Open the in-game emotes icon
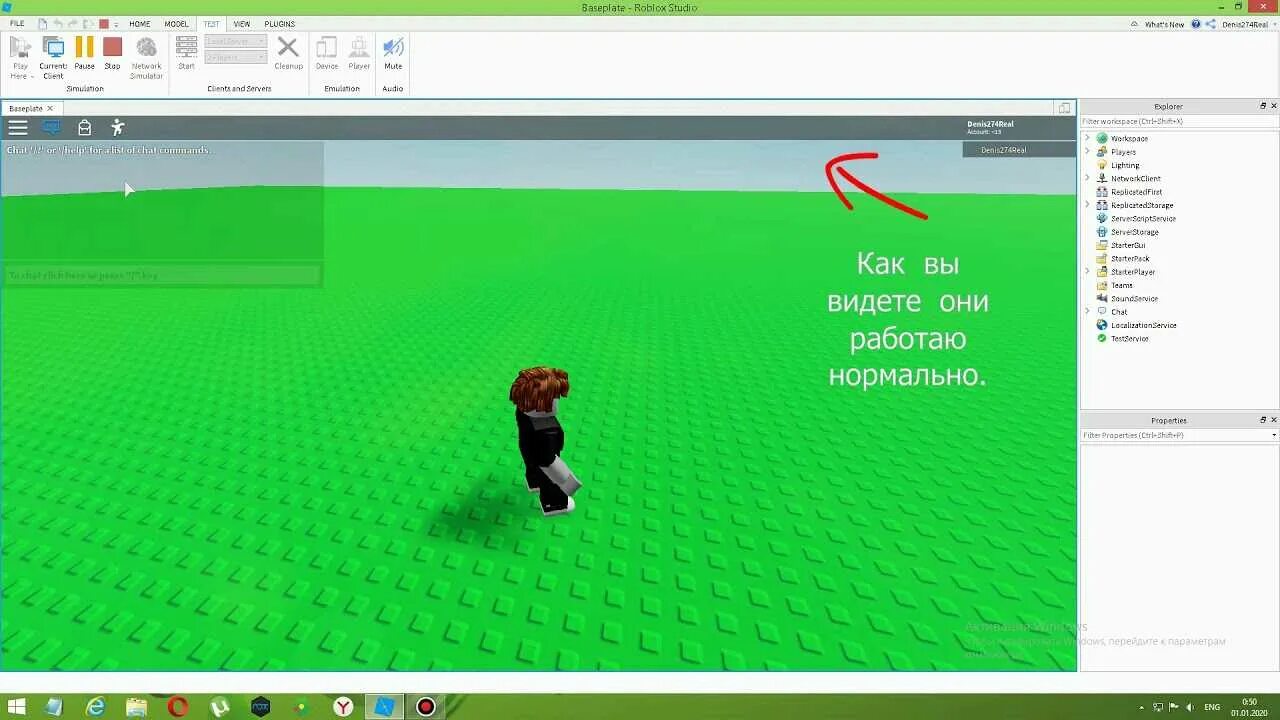Screen dimensions: 1280x720 (x=118, y=127)
